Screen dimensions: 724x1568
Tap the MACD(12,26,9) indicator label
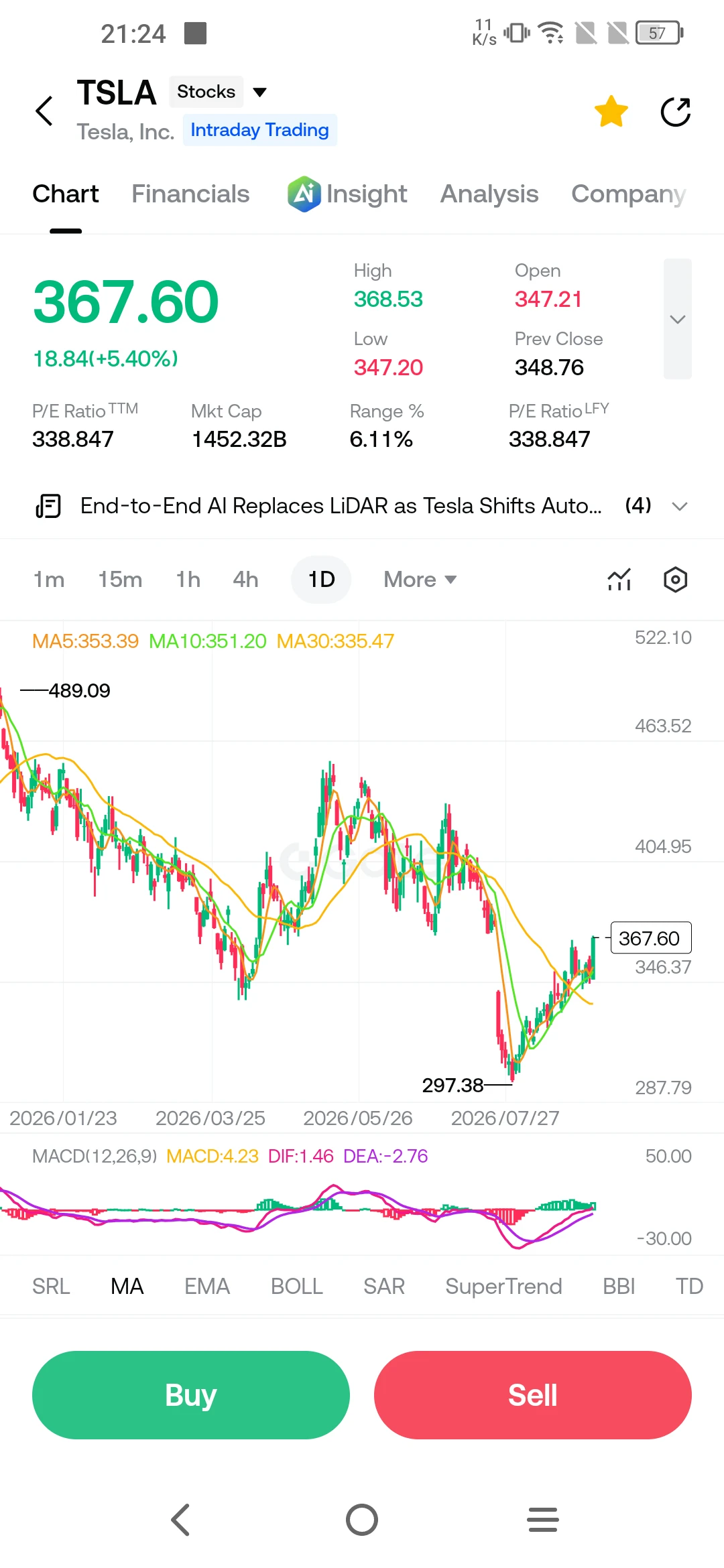click(95, 1156)
